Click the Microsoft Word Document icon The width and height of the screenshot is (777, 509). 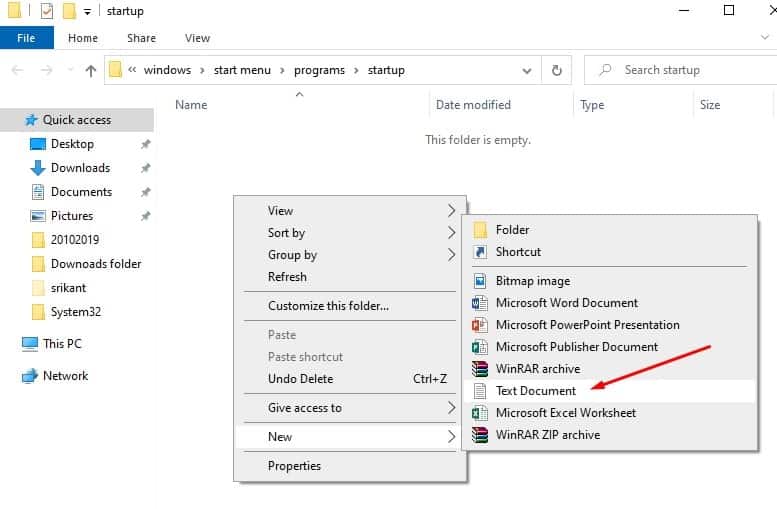(478, 303)
